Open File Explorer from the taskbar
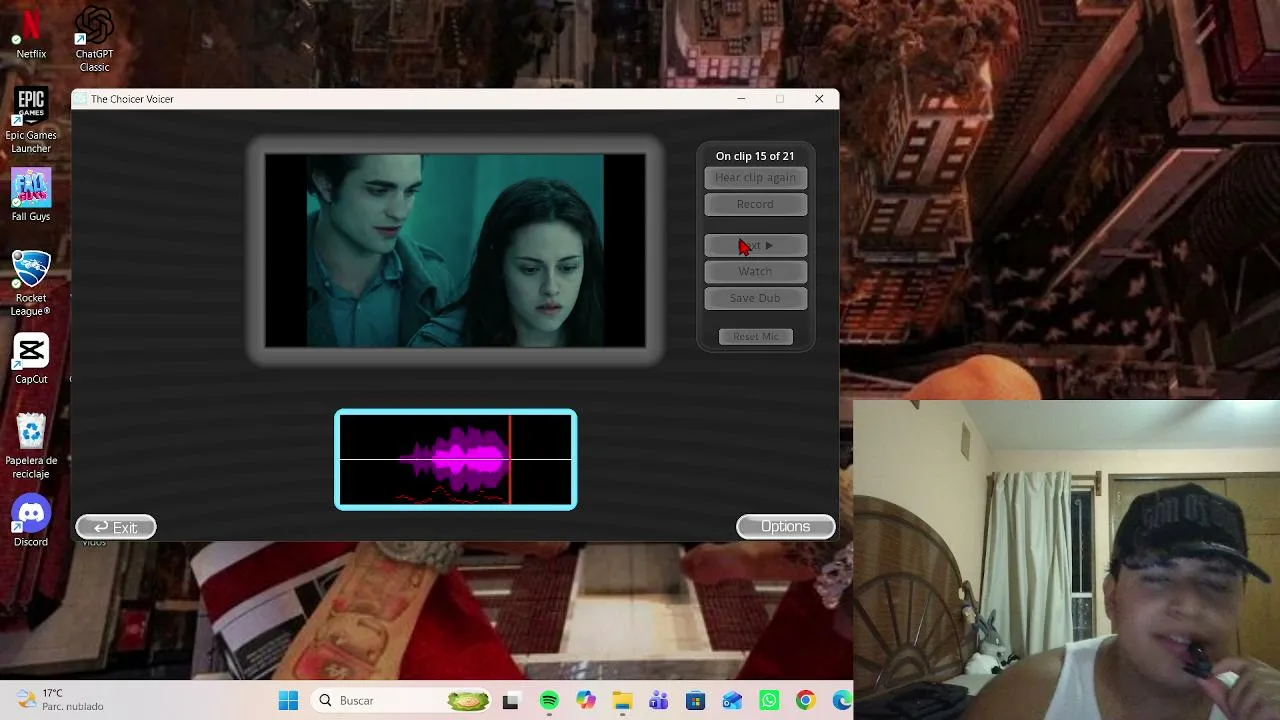 622,701
